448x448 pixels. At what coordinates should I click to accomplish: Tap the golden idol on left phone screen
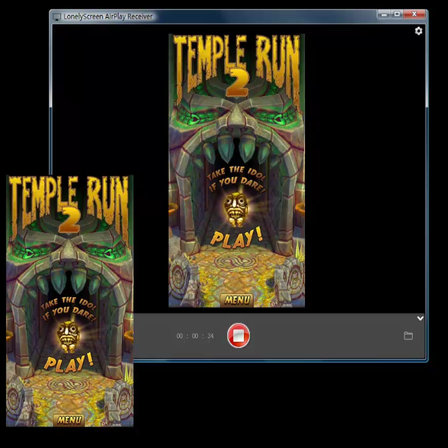pyautogui.click(x=68, y=337)
